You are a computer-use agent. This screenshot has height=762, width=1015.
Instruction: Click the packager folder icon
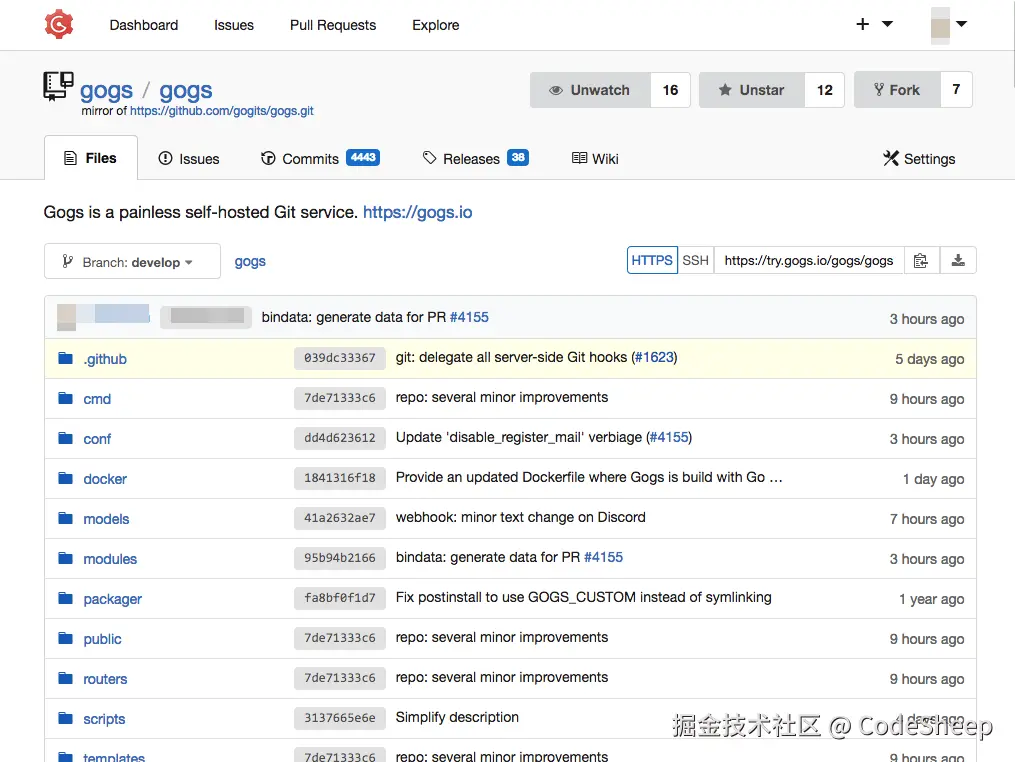[65, 598]
